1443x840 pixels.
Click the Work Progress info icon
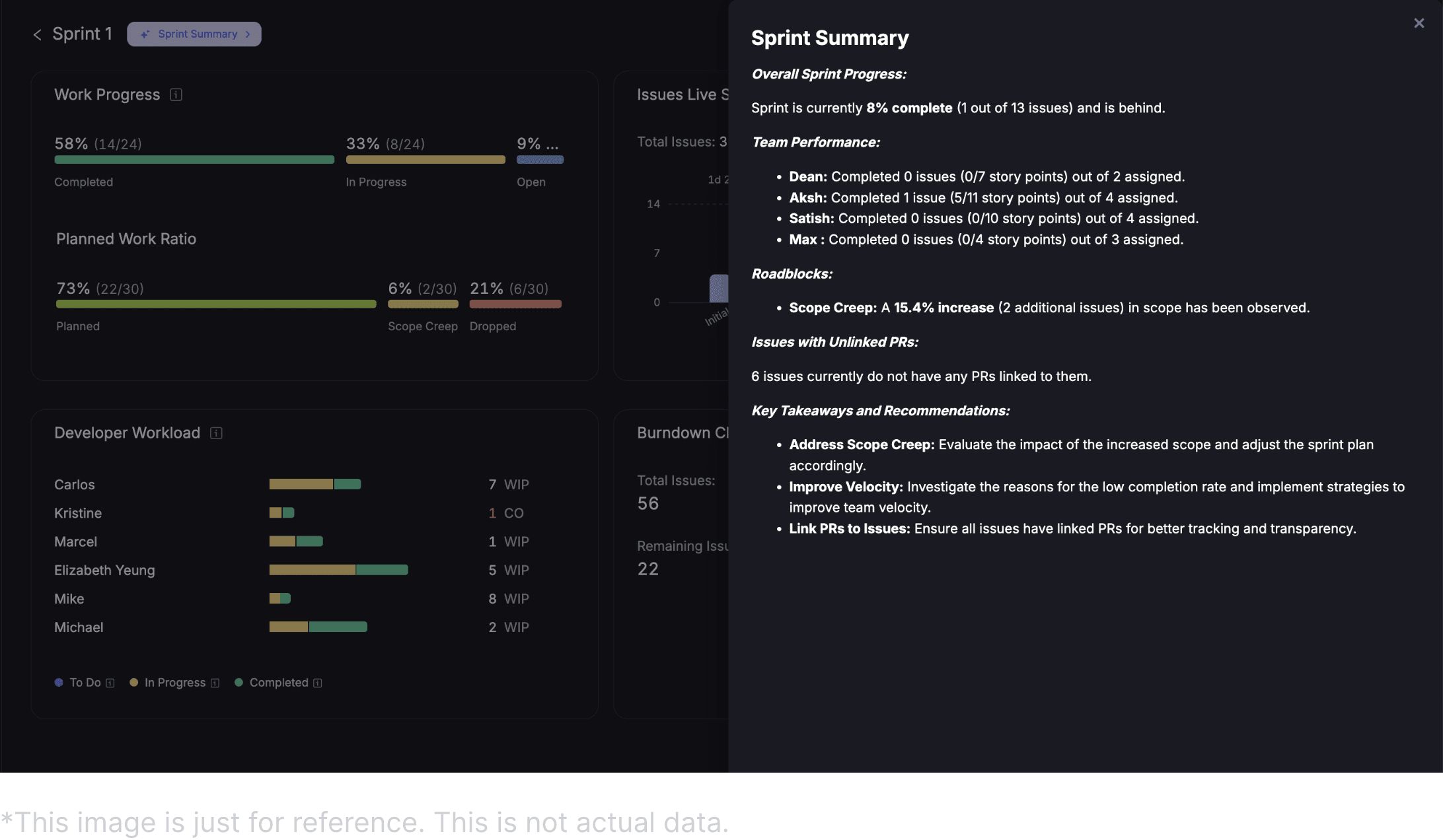tap(176, 94)
